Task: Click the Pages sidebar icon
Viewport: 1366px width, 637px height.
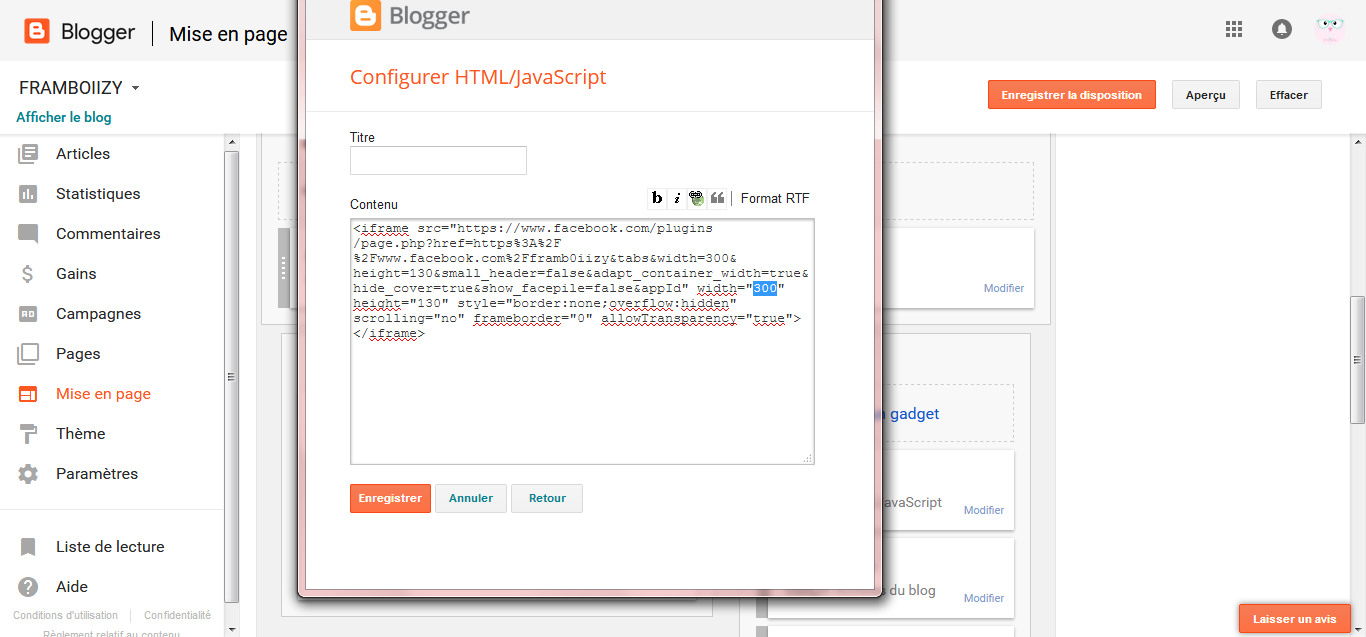Action: 28,354
